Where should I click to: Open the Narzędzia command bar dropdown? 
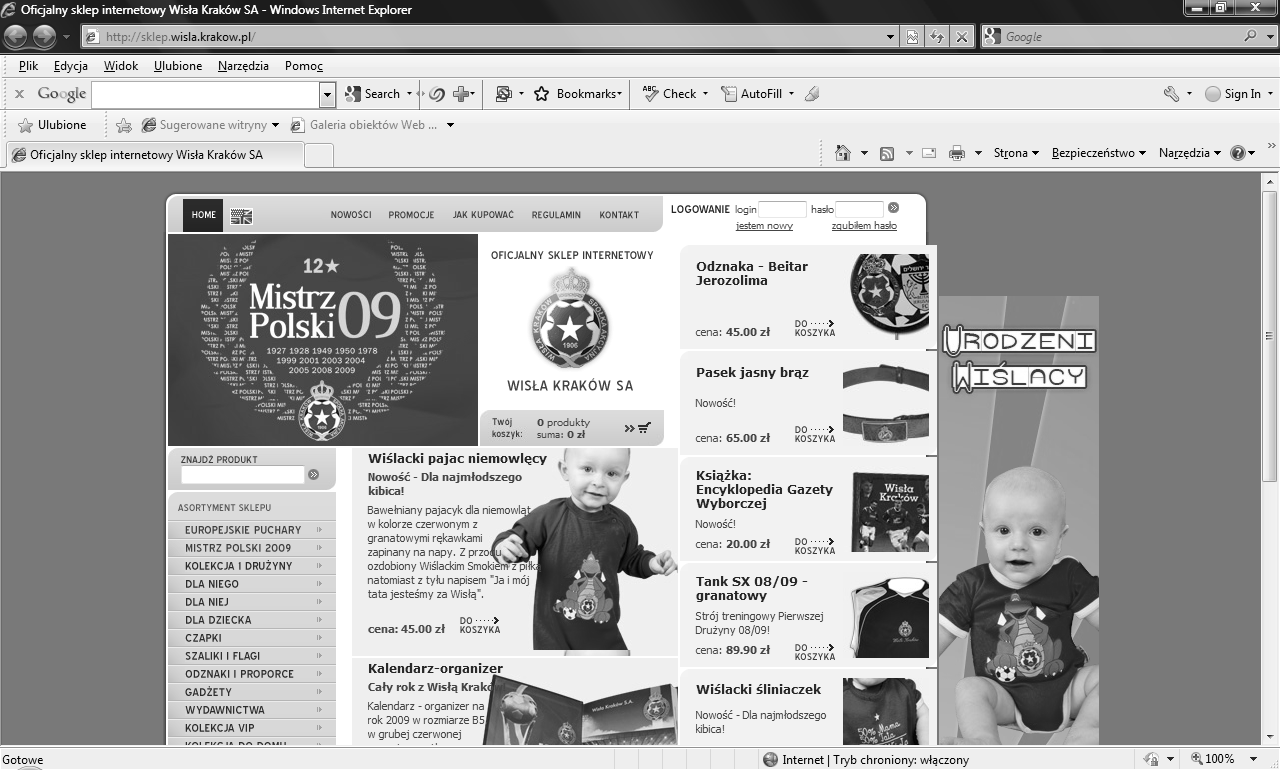point(1190,153)
